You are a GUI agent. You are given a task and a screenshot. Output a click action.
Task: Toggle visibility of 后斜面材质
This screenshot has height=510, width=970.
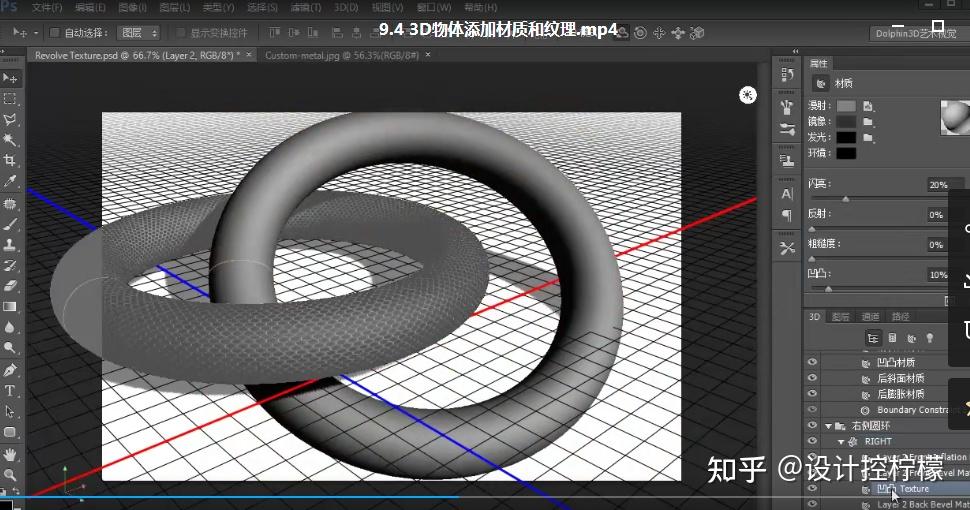click(812, 378)
